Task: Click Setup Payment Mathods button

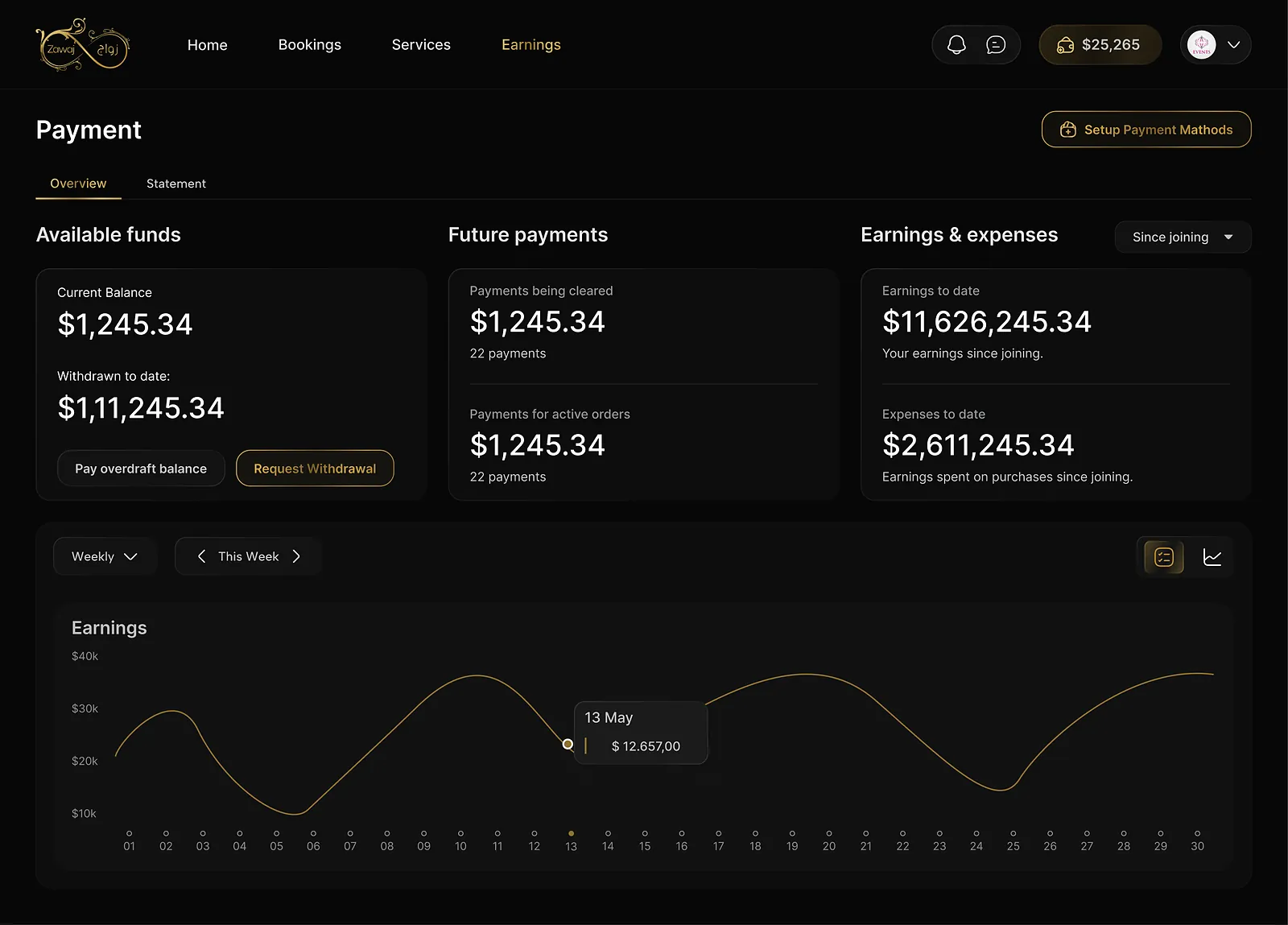Action: 1146,130
